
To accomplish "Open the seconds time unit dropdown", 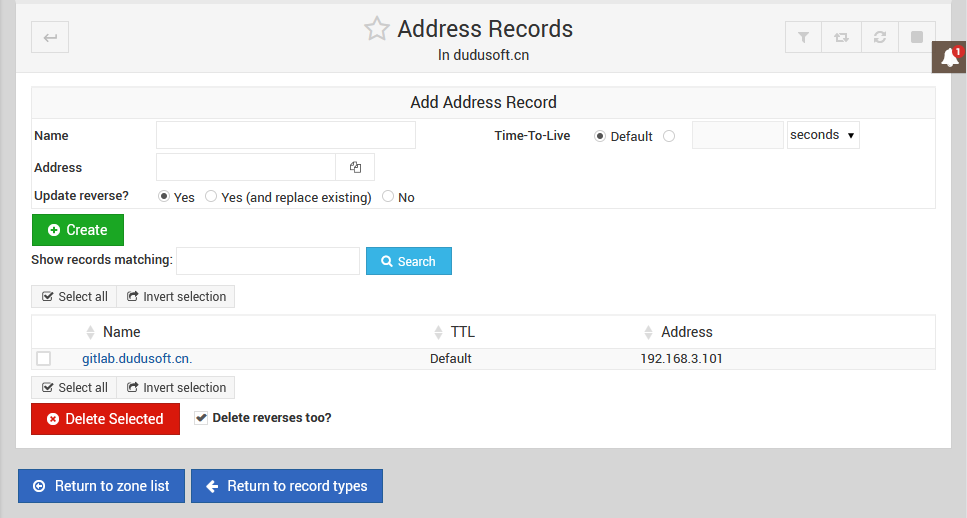I will [x=822, y=135].
